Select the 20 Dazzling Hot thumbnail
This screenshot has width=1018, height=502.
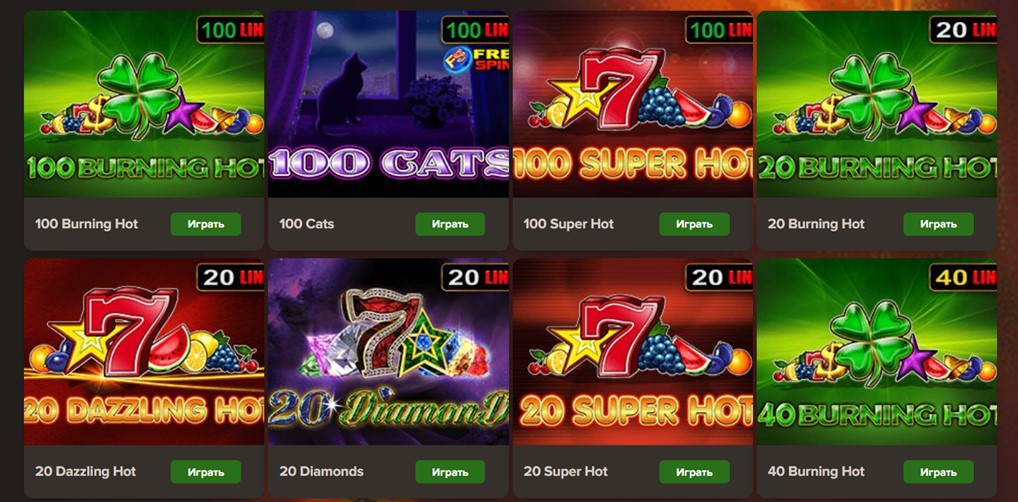pos(144,351)
